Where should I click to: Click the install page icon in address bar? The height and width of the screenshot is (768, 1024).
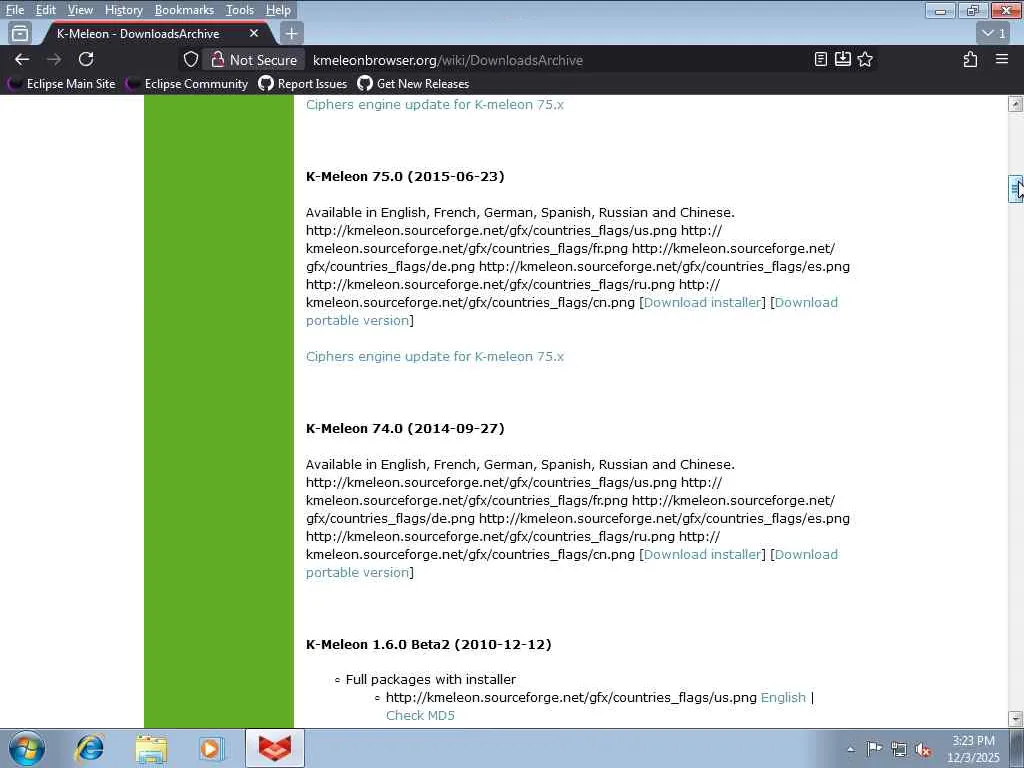point(842,59)
